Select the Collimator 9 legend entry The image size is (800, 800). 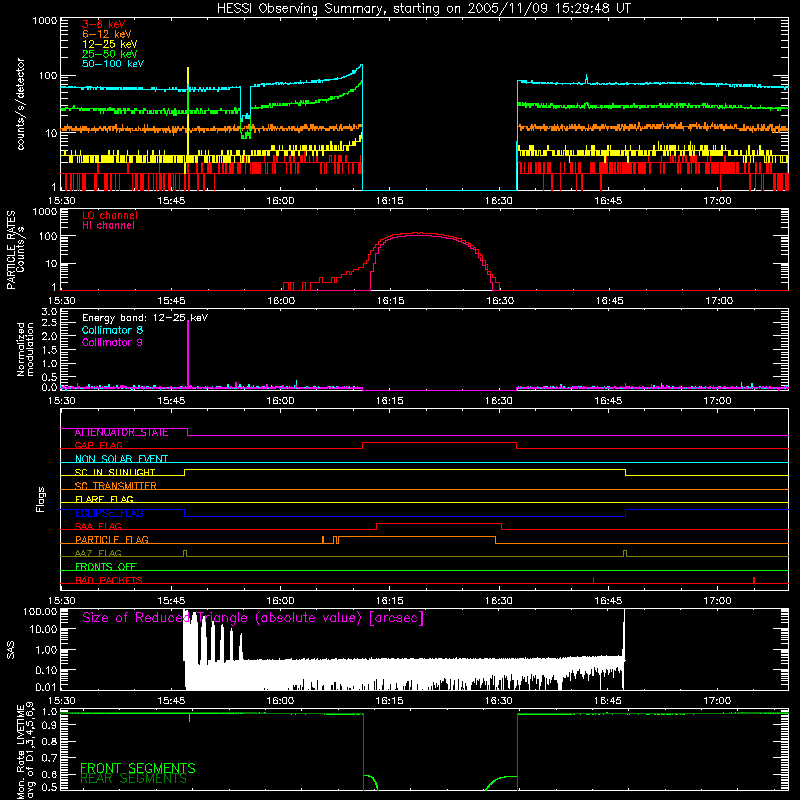(x=112, y=342)
